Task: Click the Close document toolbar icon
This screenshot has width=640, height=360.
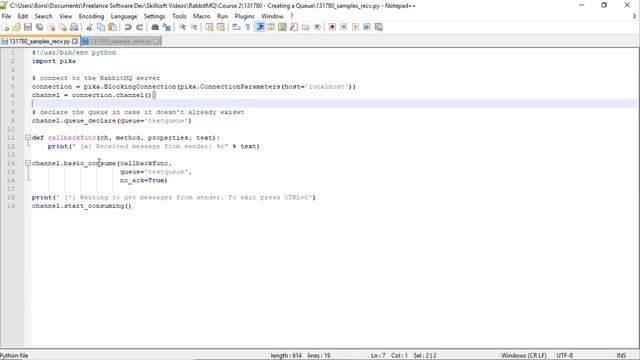Action: click(51, 27)
